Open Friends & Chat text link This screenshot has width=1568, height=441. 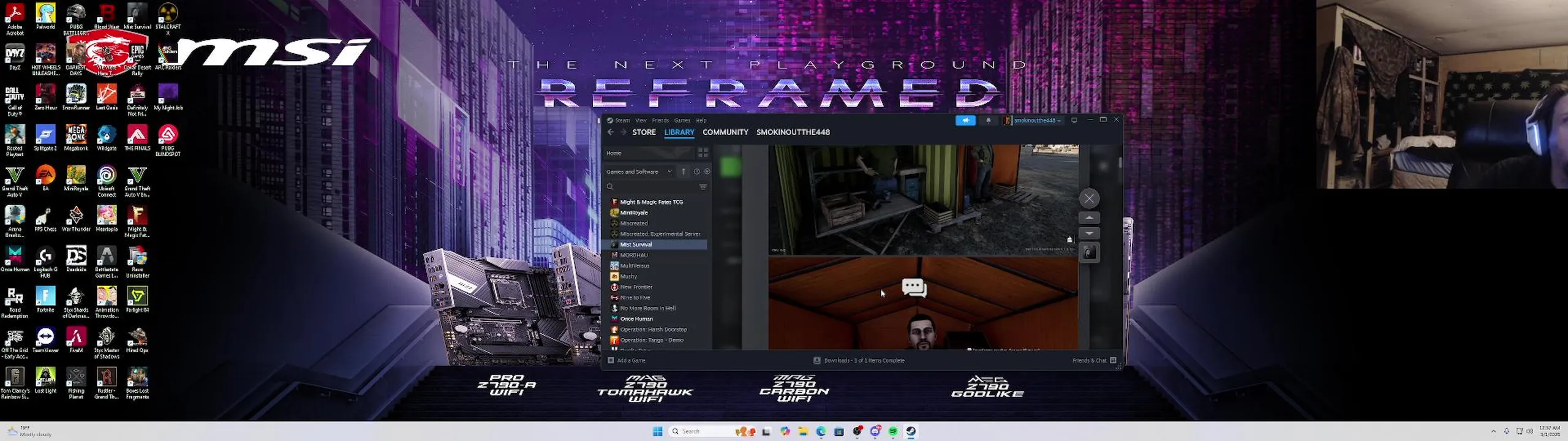point(1089,360)
